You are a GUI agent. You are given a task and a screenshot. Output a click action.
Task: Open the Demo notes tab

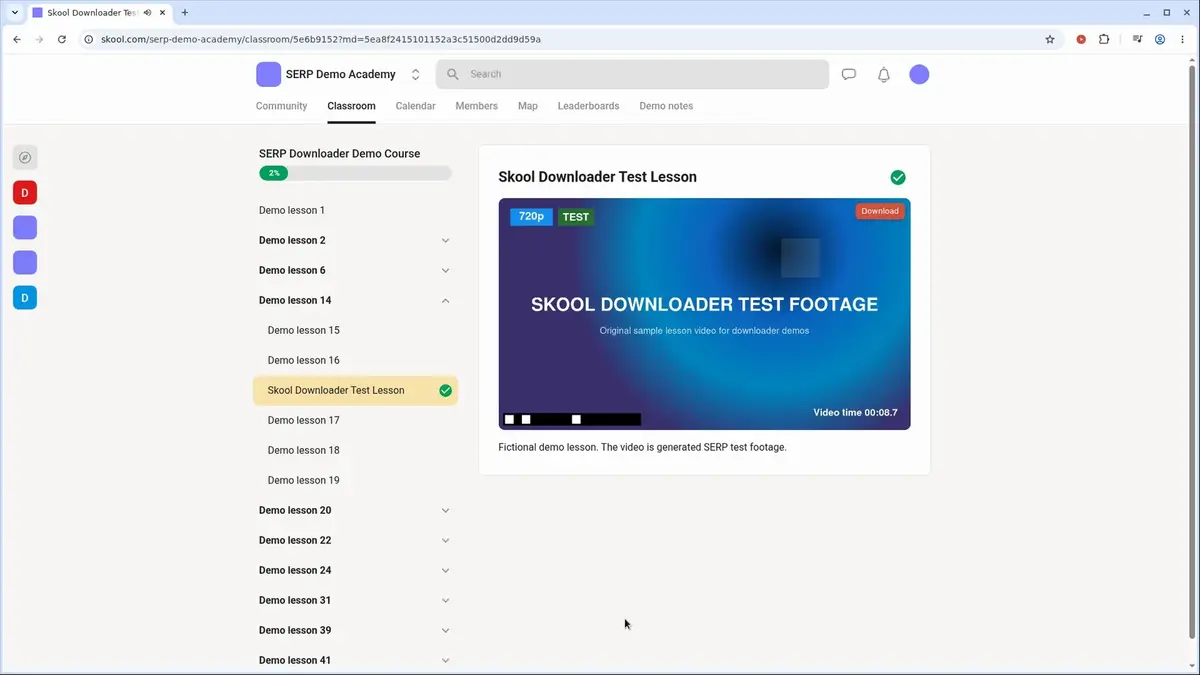[666, 106]
